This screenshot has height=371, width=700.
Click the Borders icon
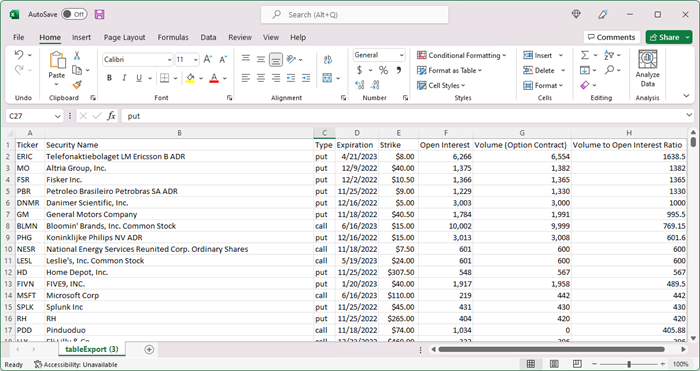click(164, 78)
